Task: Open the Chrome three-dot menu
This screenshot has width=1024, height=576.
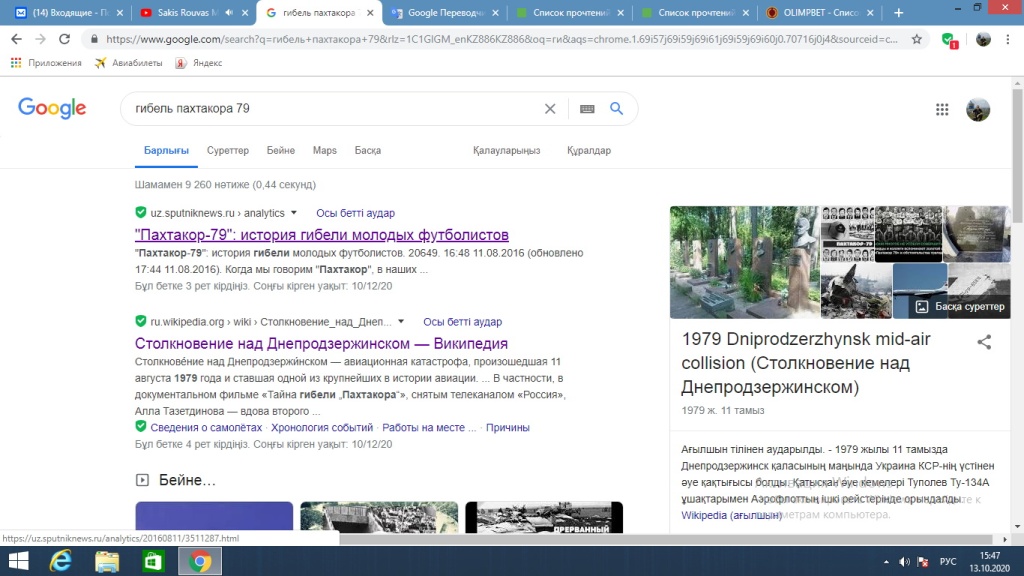Action: [x=1008, y=39]
